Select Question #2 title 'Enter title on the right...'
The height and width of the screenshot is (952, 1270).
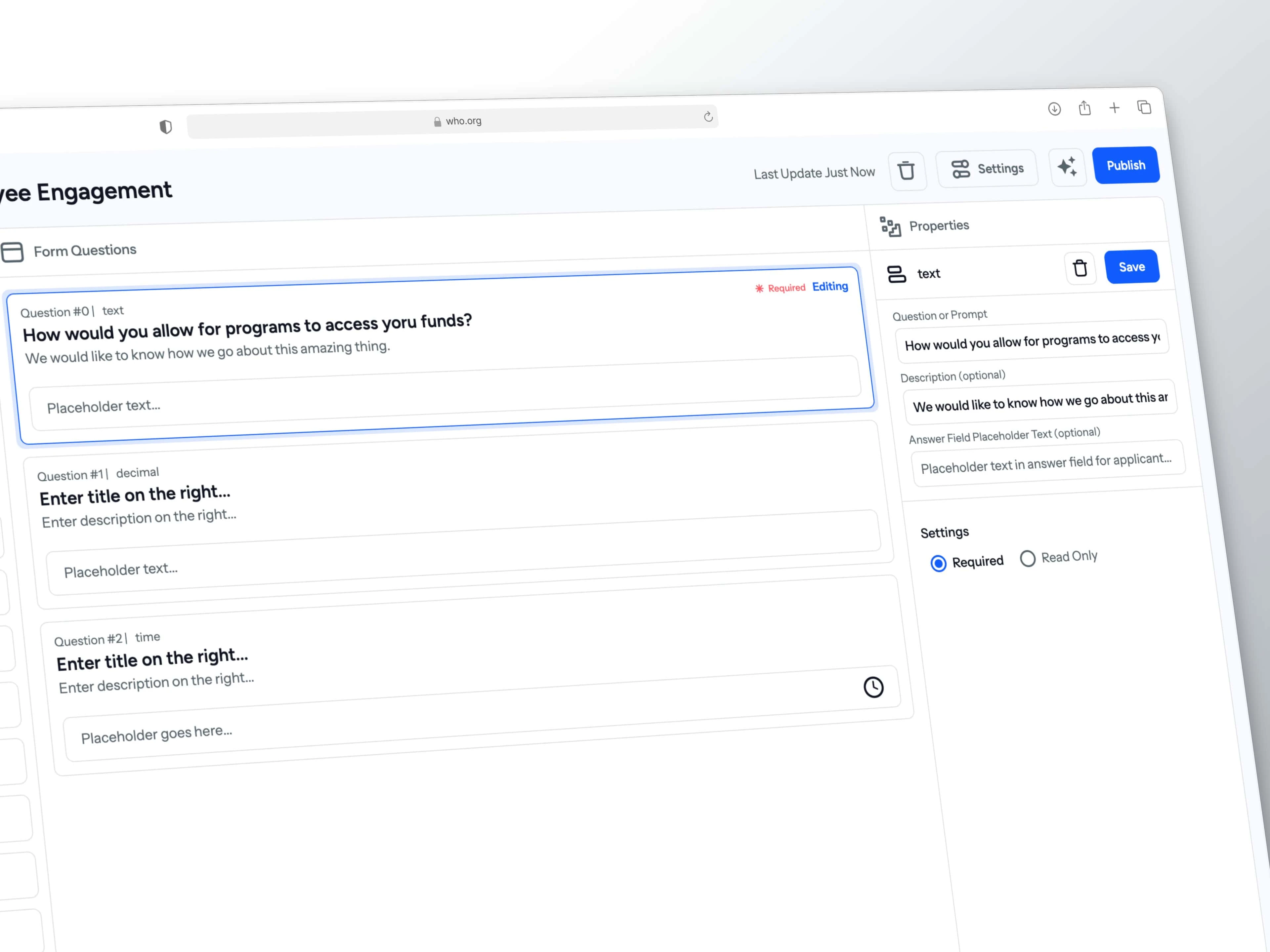152,659
